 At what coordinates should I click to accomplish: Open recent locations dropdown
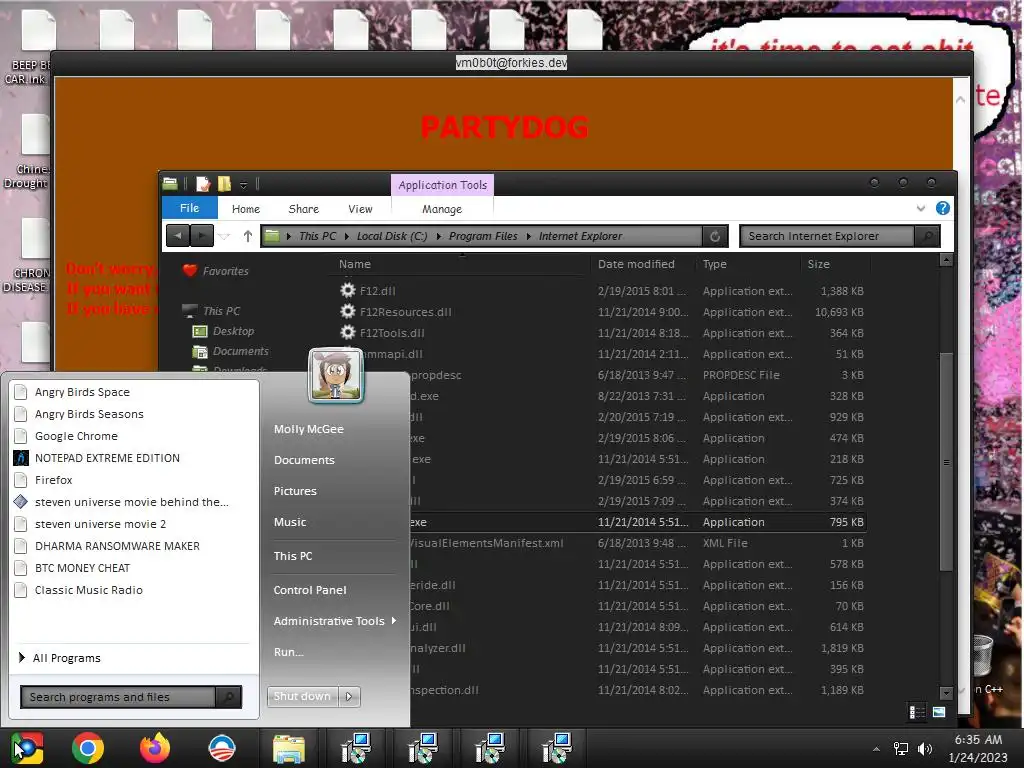click(224, 236)
